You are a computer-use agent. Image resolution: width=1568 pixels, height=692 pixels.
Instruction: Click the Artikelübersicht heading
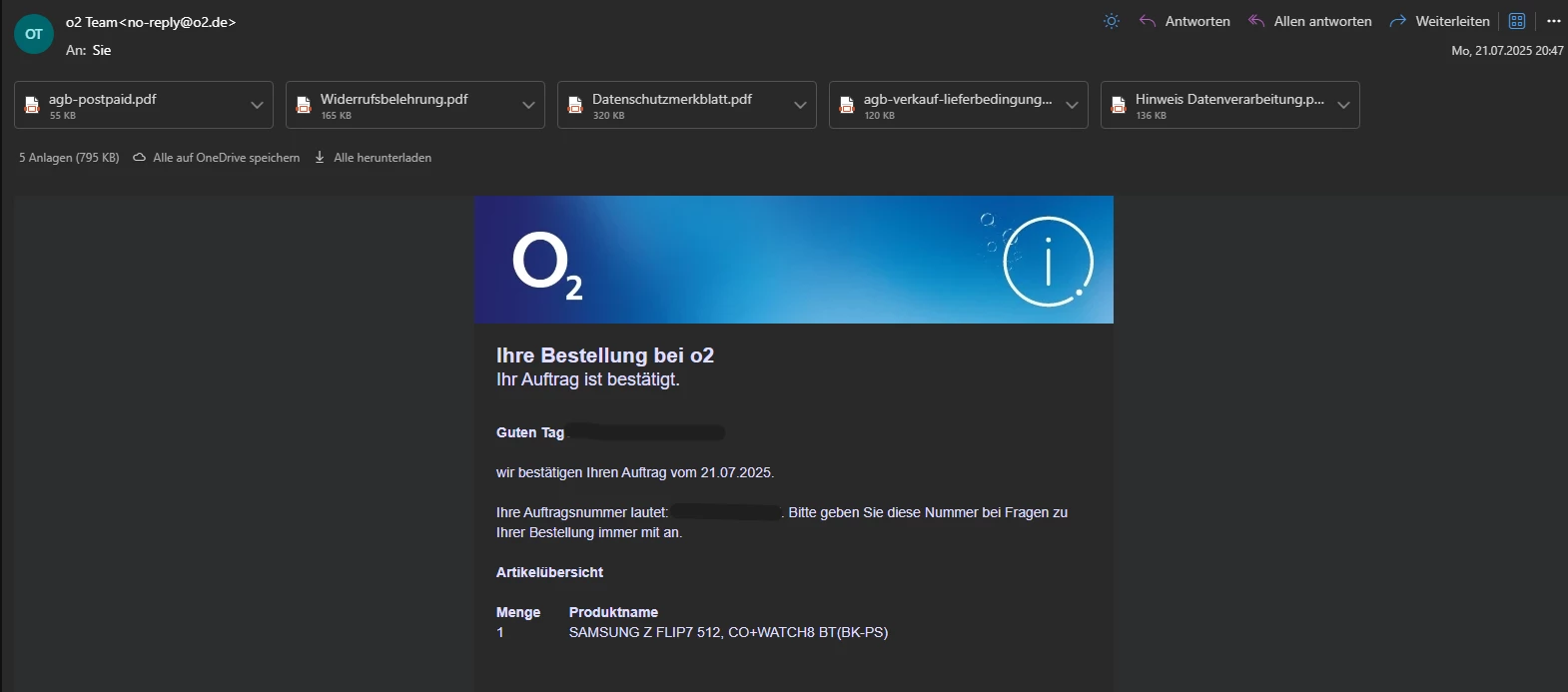(549, 572)
